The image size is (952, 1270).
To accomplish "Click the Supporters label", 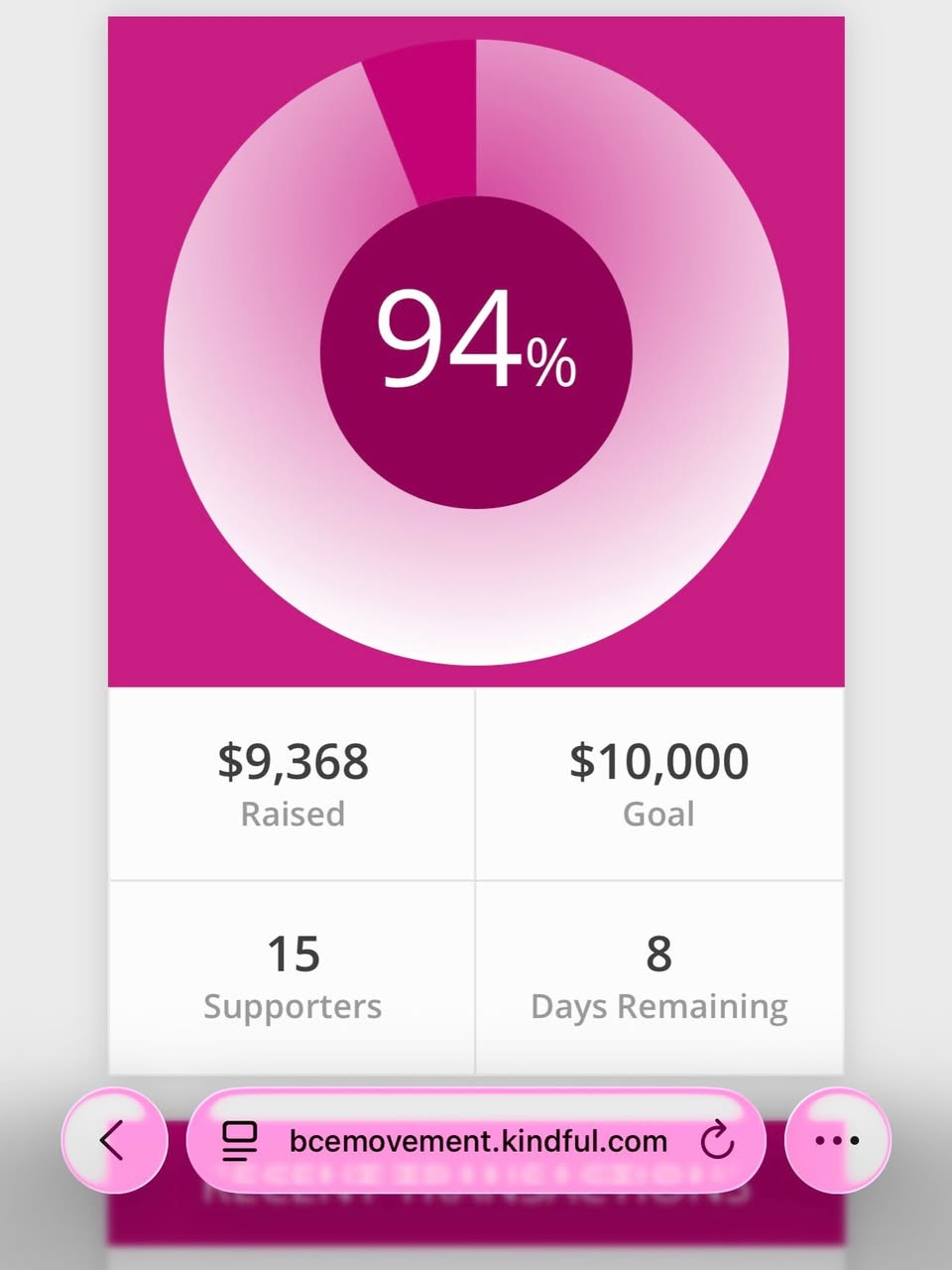I will [x=293, y=1007].
